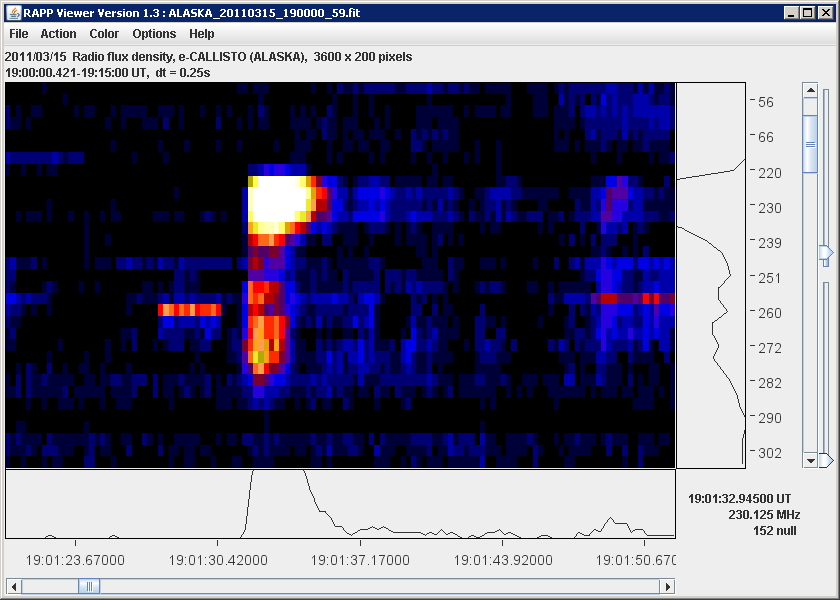The height and width of the screenshot is (600, 840).
Task: Click the 302 frequency axis label
Action: pos(769,453)
